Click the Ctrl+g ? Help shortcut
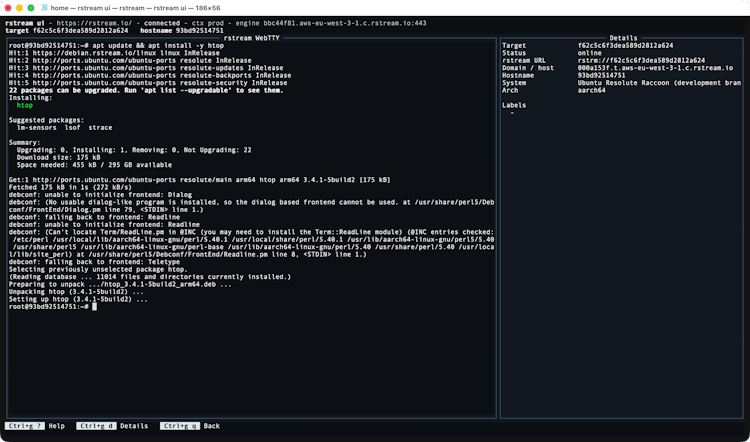 coord(36,426)
